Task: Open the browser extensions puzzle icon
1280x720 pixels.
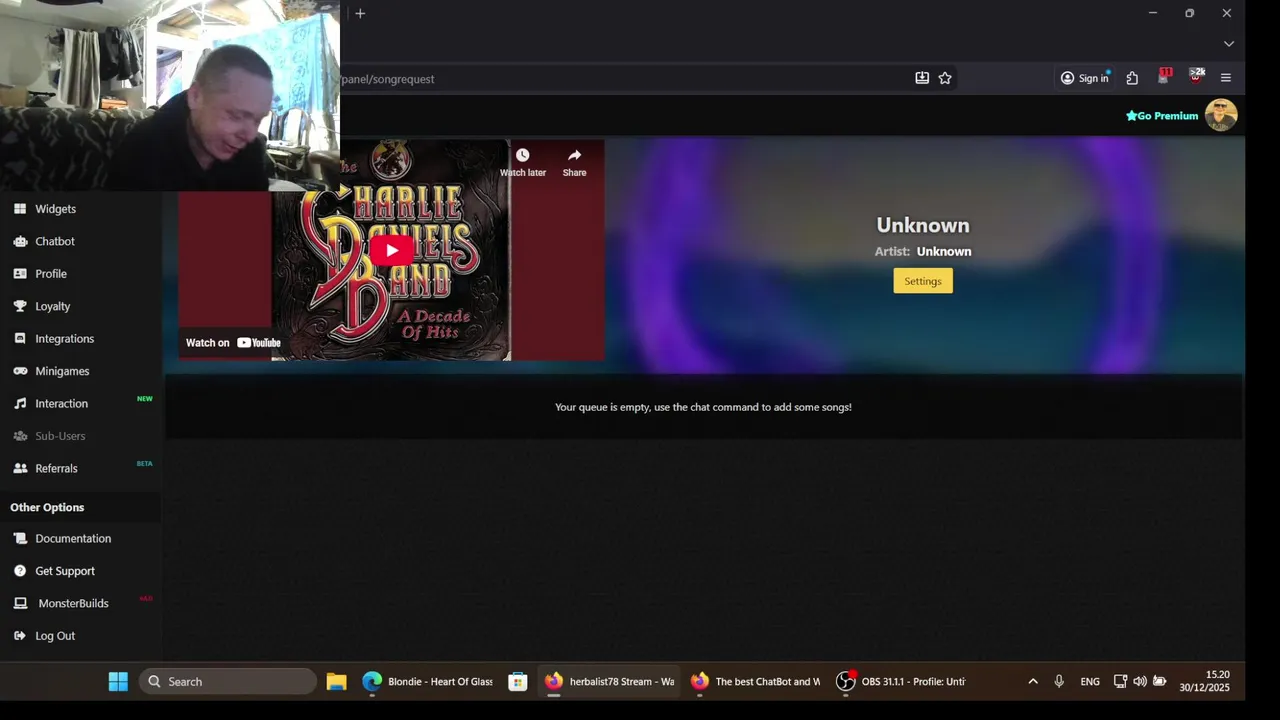Action: [x=1132, y=78]
